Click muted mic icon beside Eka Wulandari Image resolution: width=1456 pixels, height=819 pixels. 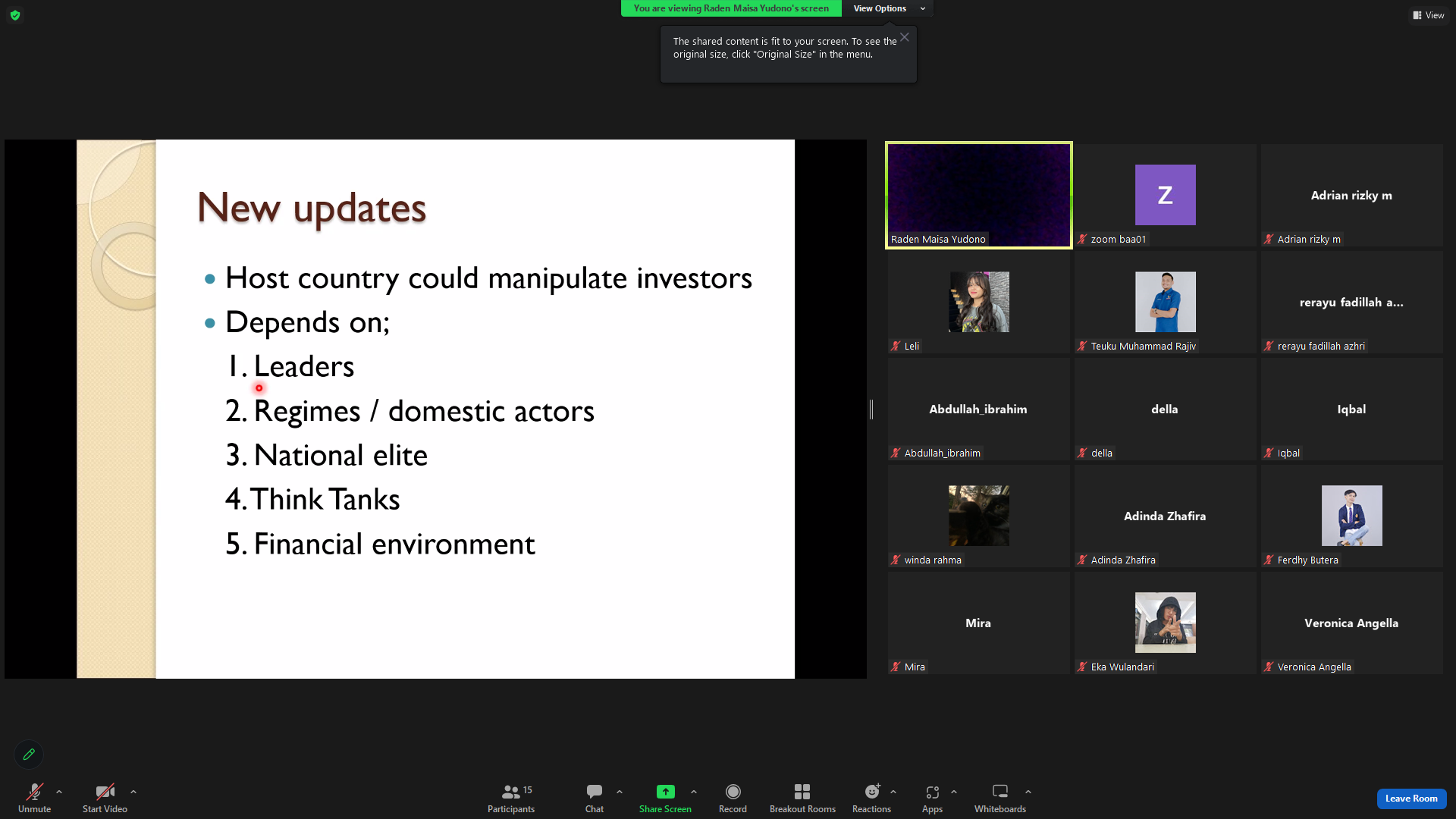click(x=1082, y=667)
